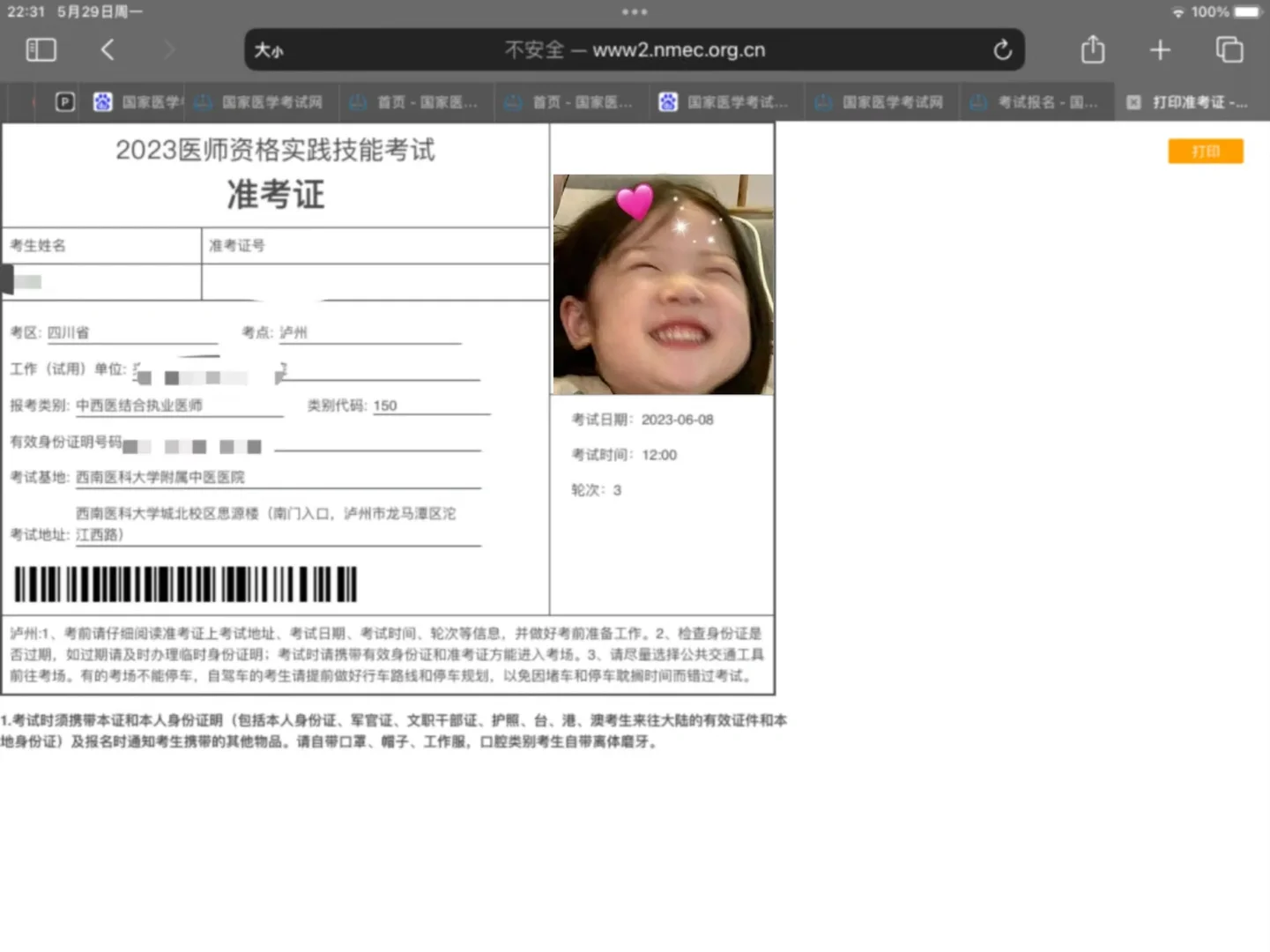Viewport: 1270px width, 952px height.
Task: Open the Safari sidebar
Action: point(41,50)
